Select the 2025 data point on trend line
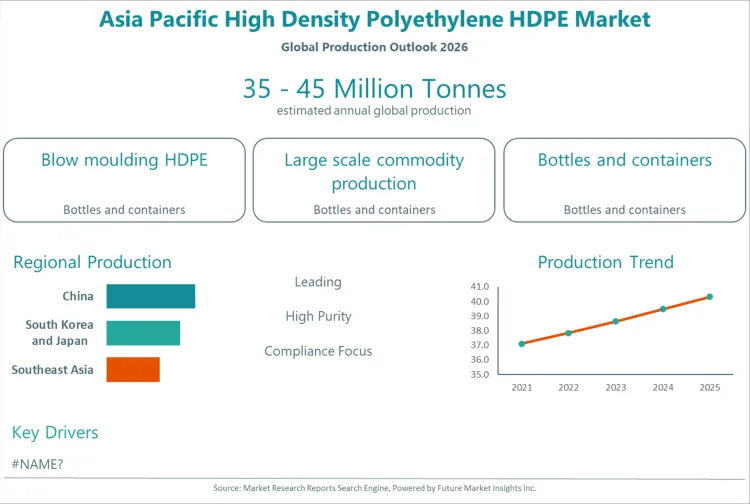 (x=710, y=297)
